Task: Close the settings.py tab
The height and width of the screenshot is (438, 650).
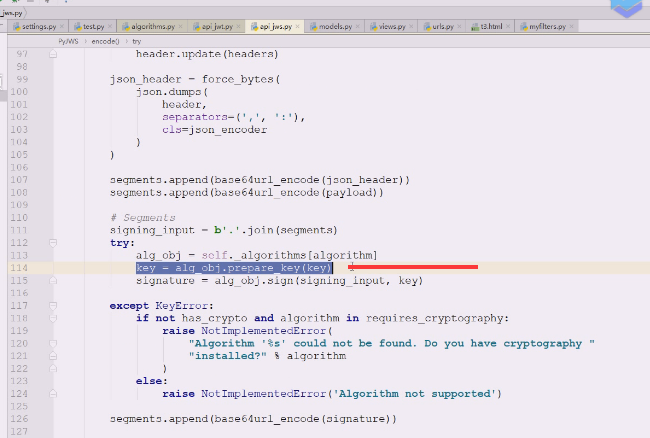Action: (62, 27)
